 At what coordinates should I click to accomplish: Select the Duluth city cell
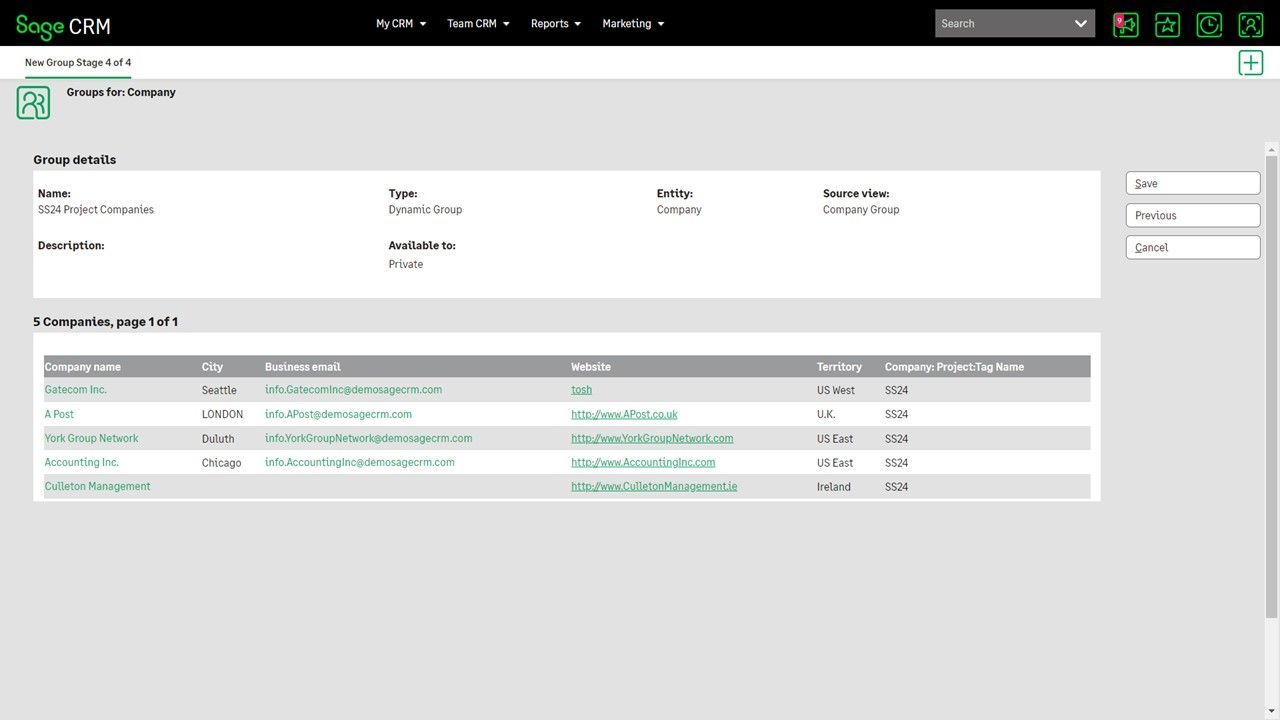point(218,439)
